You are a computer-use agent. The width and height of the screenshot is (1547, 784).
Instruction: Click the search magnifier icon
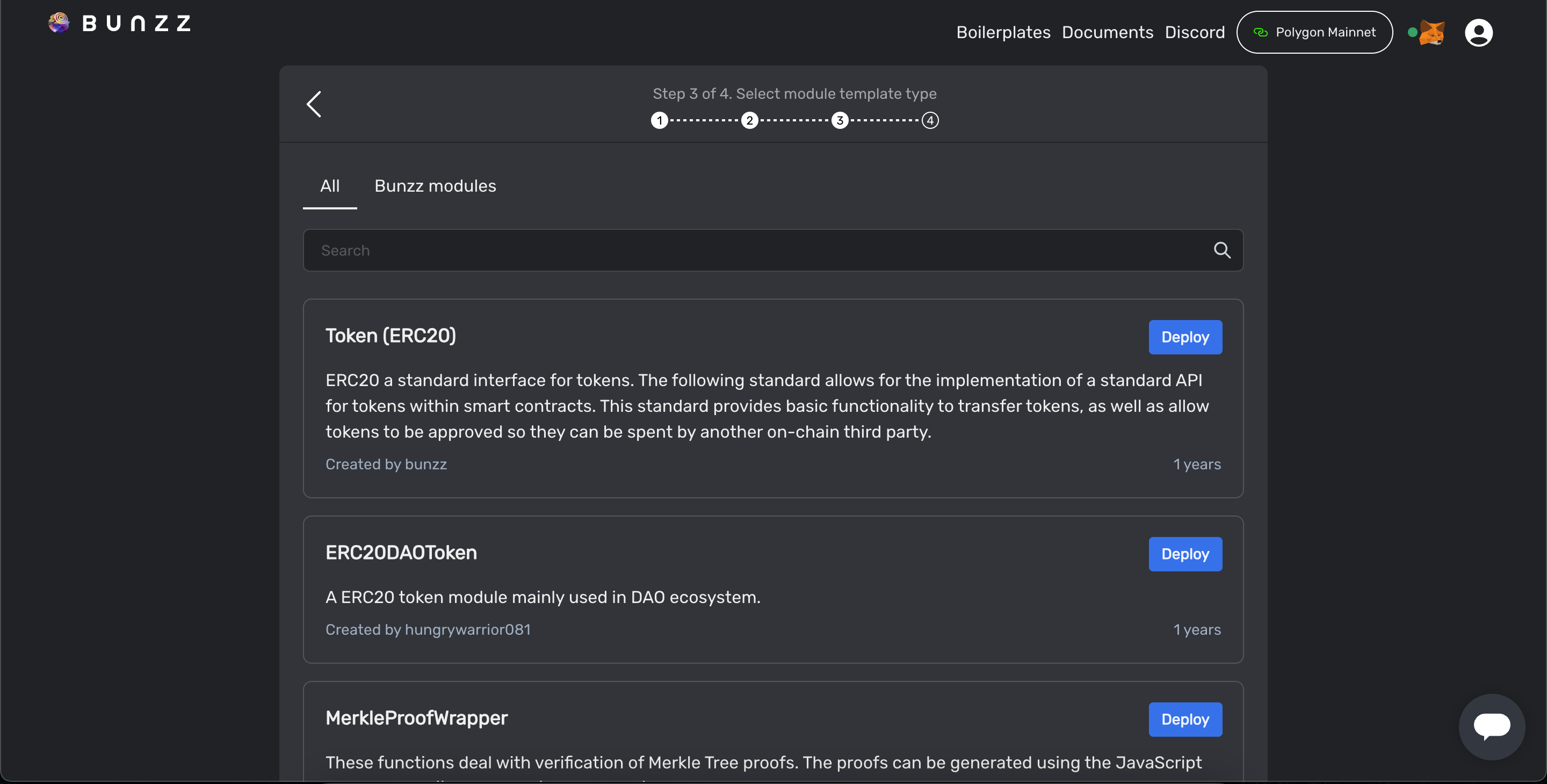[x=1221, y=250]
